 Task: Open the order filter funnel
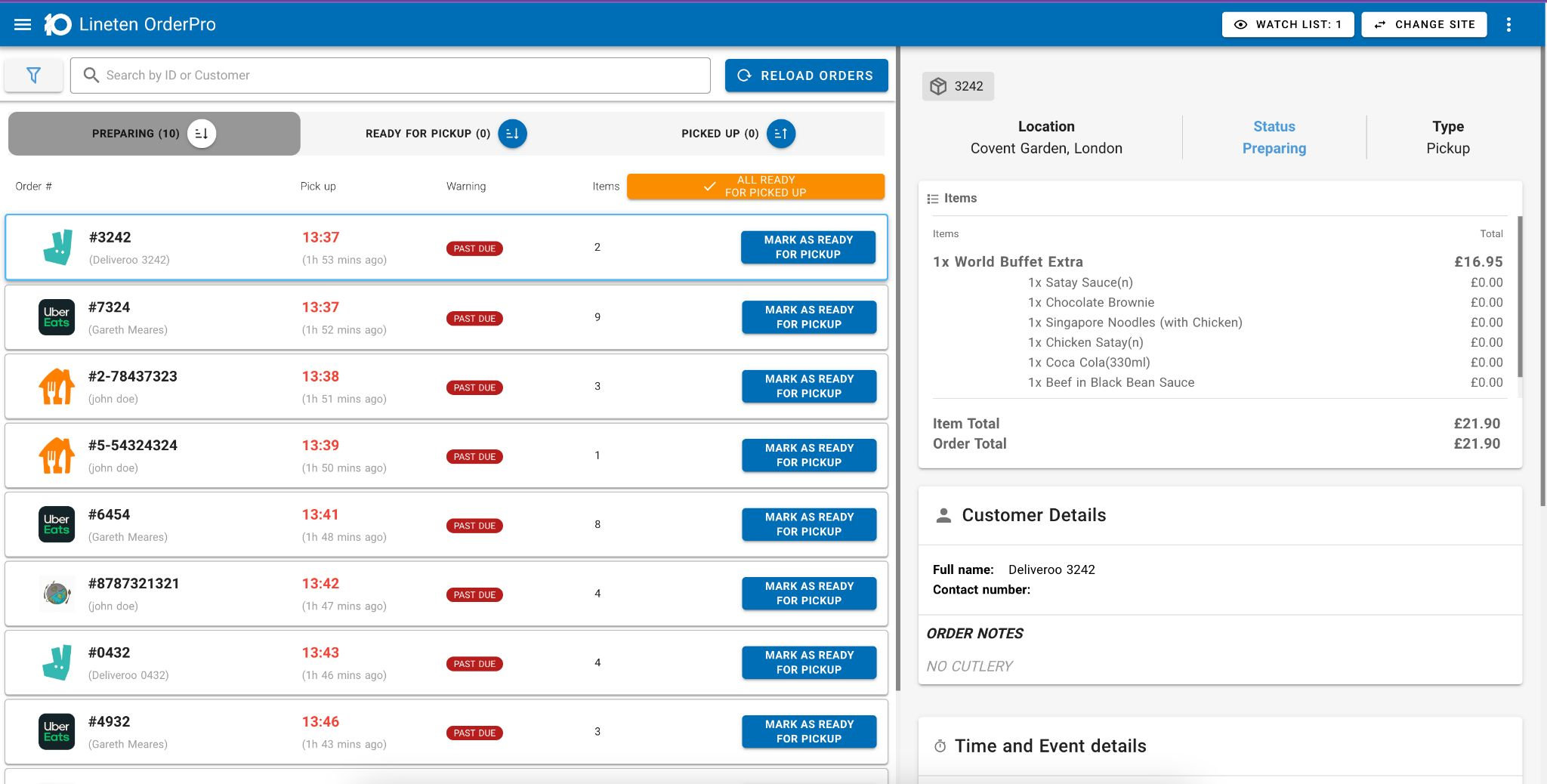[x=33, y=75]
